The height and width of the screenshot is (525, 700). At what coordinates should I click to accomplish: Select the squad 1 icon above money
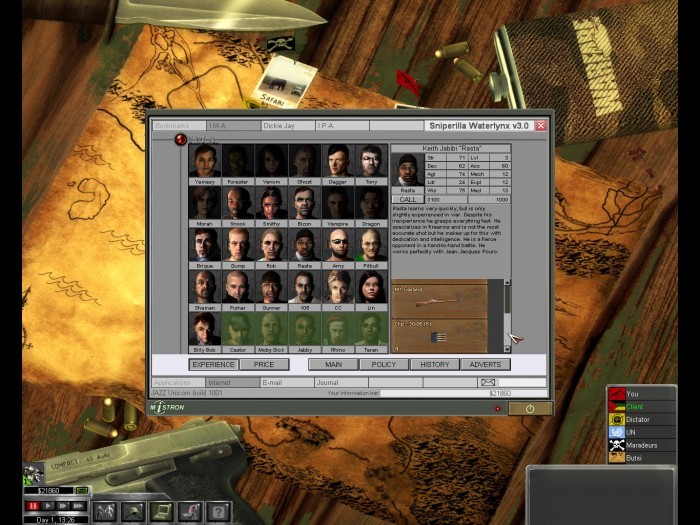tap(33, 474)
